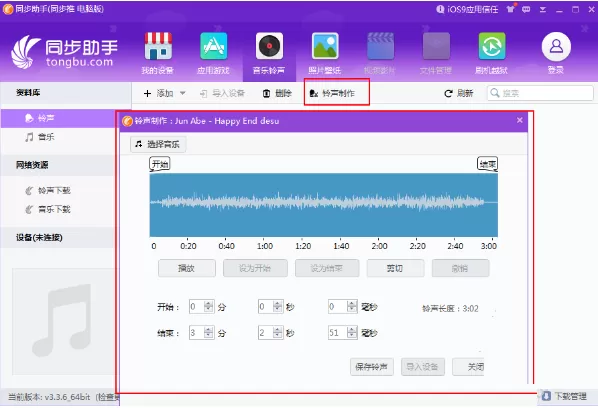This screenshot has height=408, width=598.
Task: Click the waveform at 1:20
Action: (x=303, y=205)
